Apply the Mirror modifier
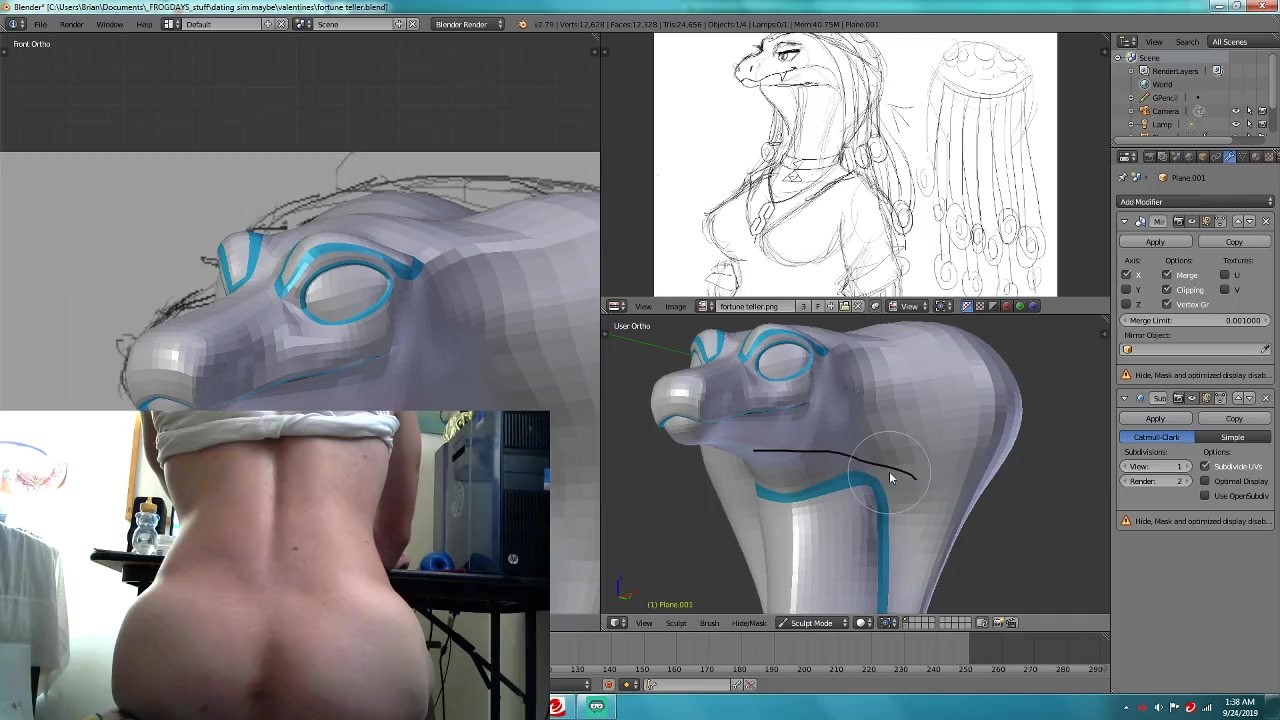 click(1155, 242)
